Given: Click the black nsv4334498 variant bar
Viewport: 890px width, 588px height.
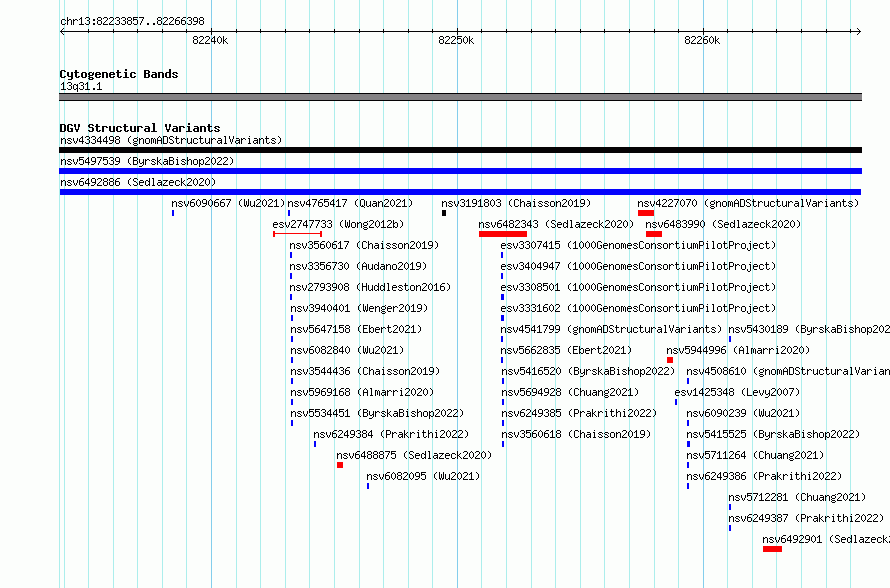Looking at the screenshot, I should click(460, 150).
